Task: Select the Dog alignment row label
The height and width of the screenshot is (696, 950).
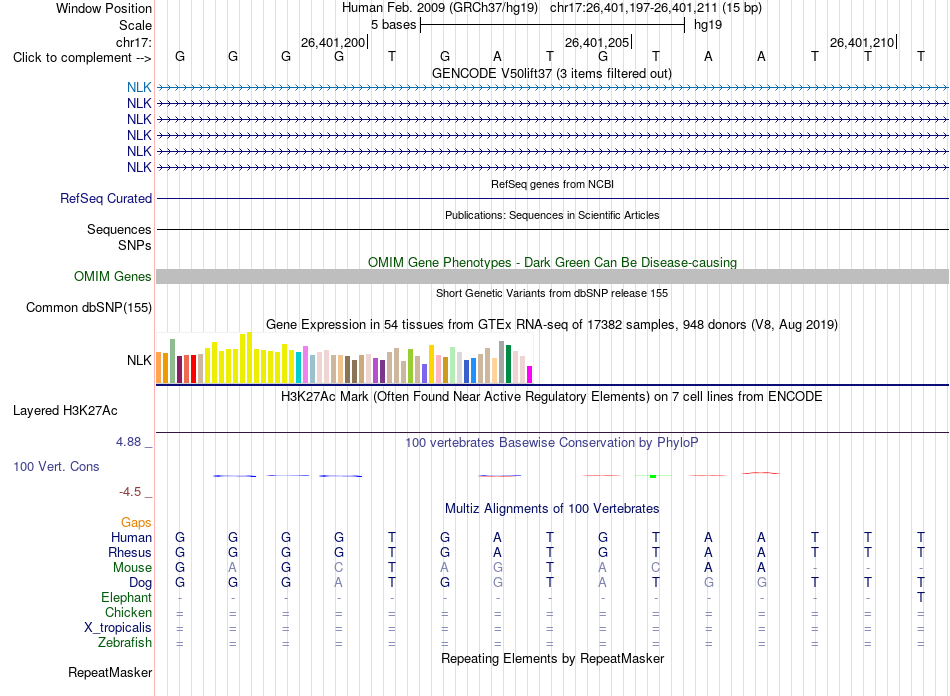Action: tap(140, 583)
